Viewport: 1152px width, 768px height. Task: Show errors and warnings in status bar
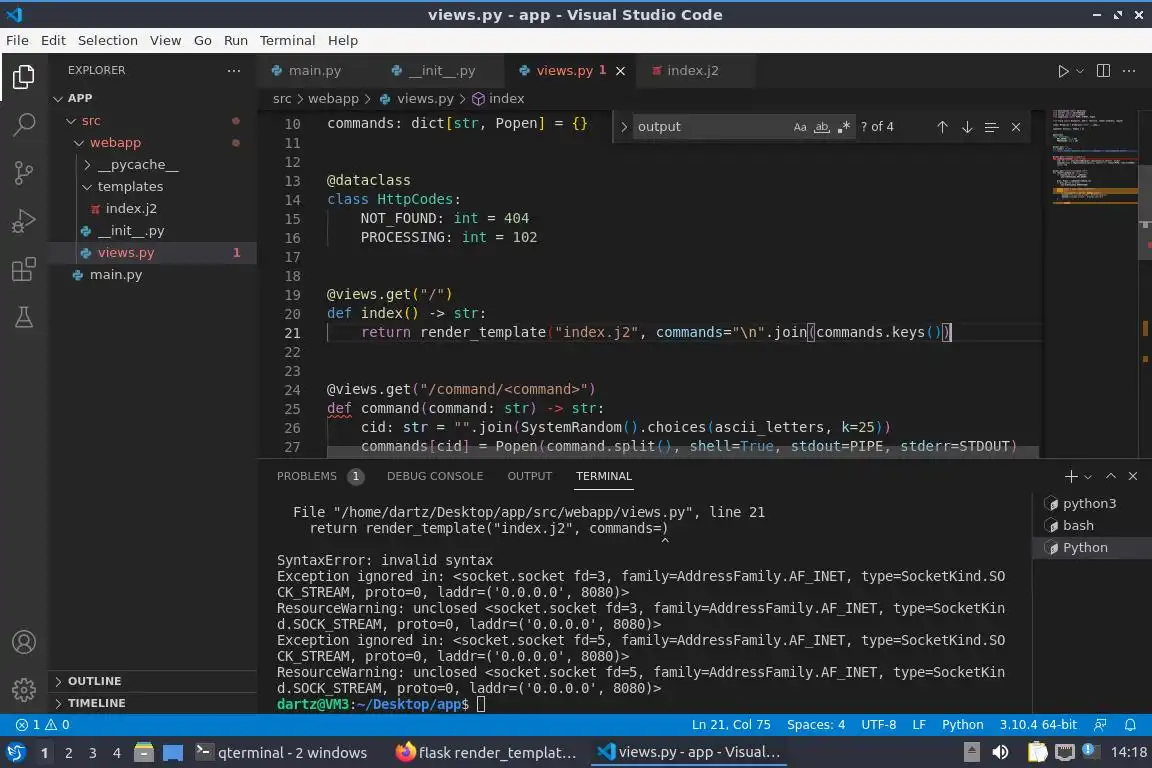point(43,725)
